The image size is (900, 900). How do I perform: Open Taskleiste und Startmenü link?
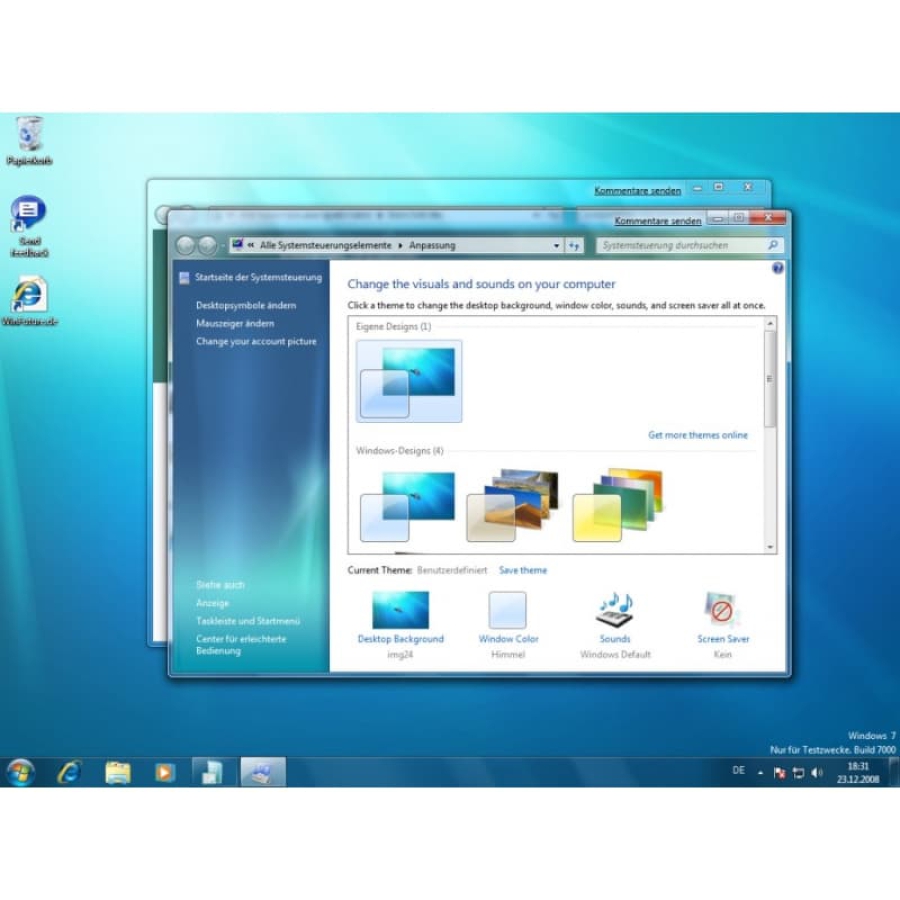click(x=247, y=621)
